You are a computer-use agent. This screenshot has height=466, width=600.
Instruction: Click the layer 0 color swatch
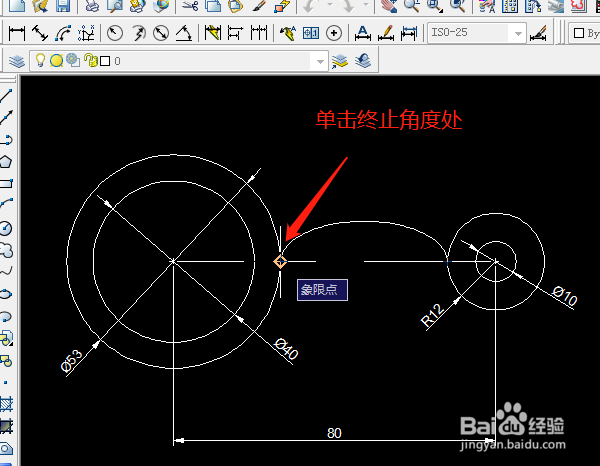pyautogui.click(x=105, y=61)
